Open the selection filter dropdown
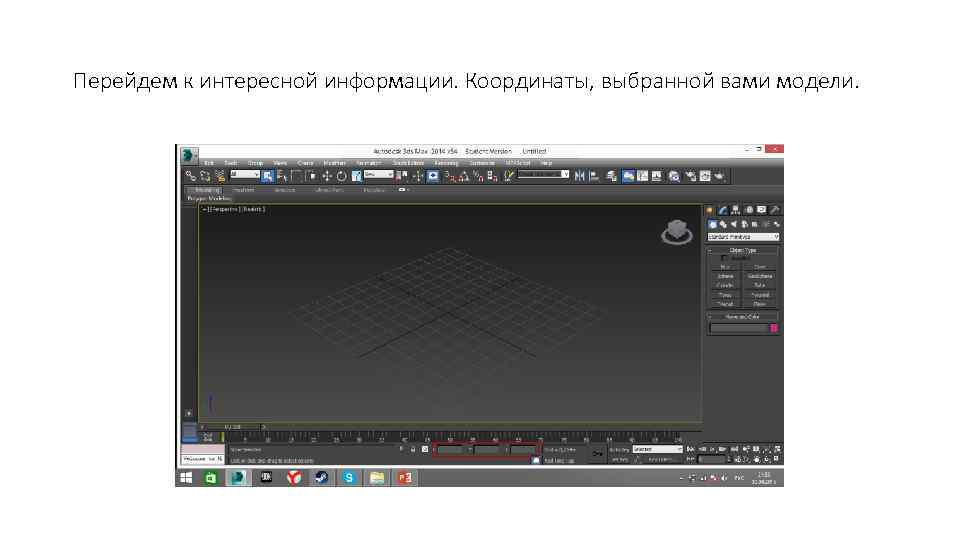 click(244, 174)
